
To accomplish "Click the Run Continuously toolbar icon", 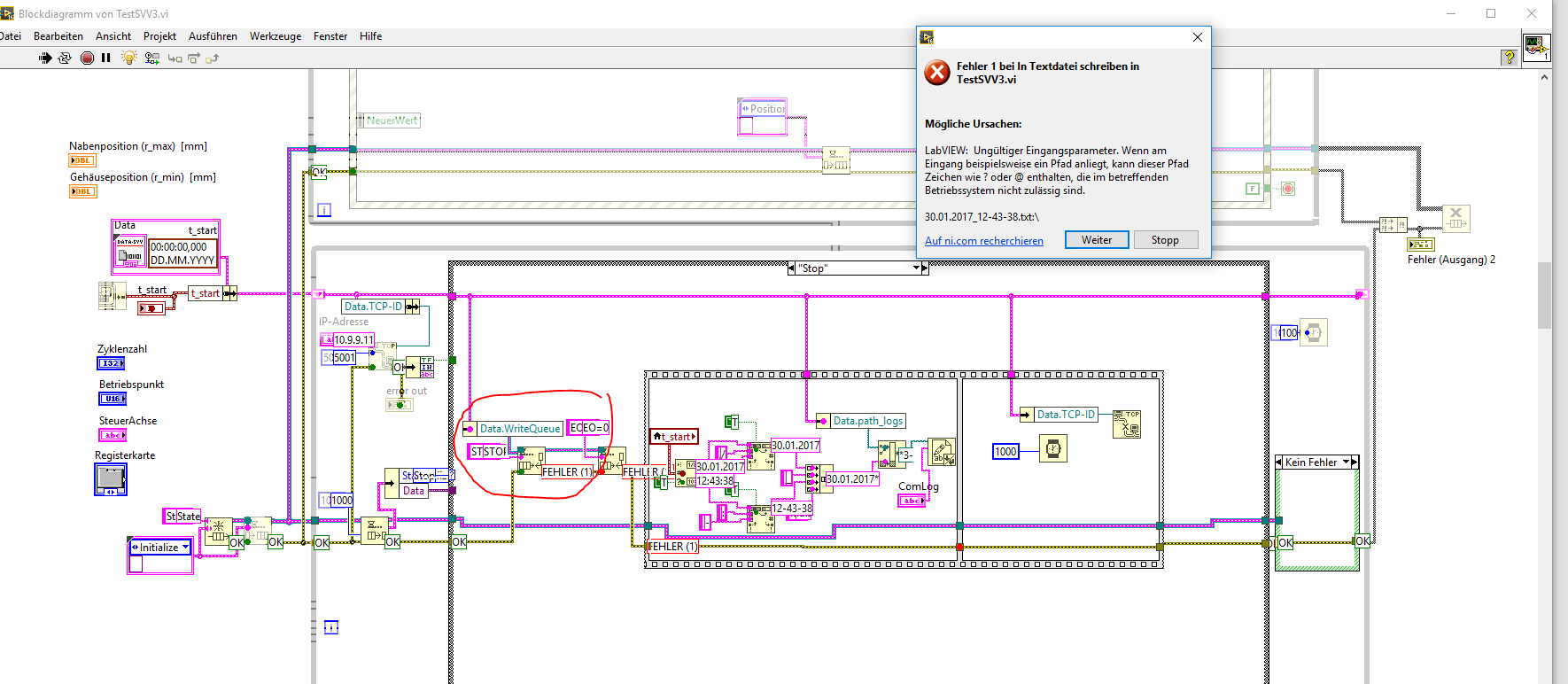I will pyautogui.click(x=65, y=58).
